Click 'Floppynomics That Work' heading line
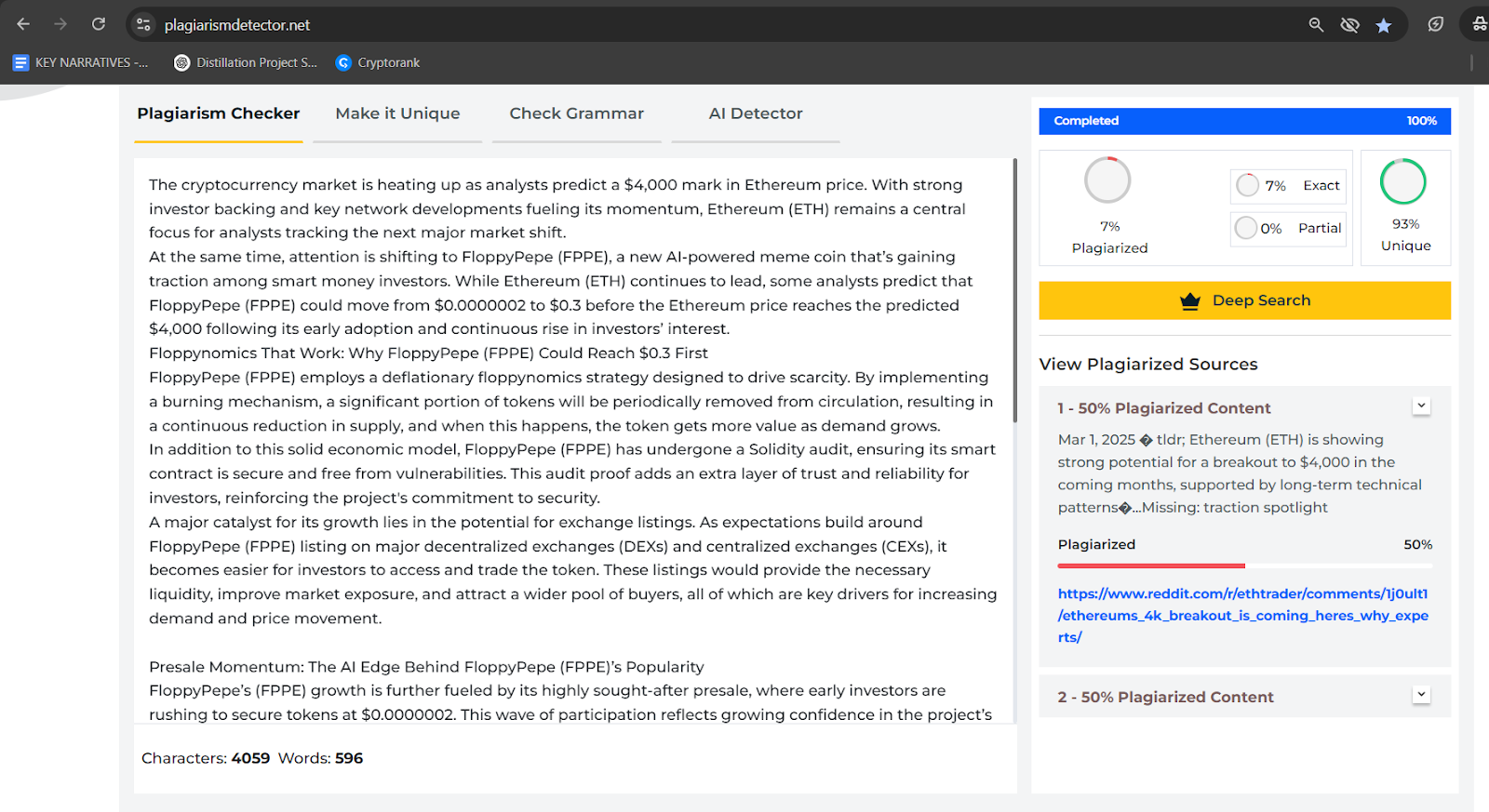The image size is (1489, 812). click(x=428, y=353)
